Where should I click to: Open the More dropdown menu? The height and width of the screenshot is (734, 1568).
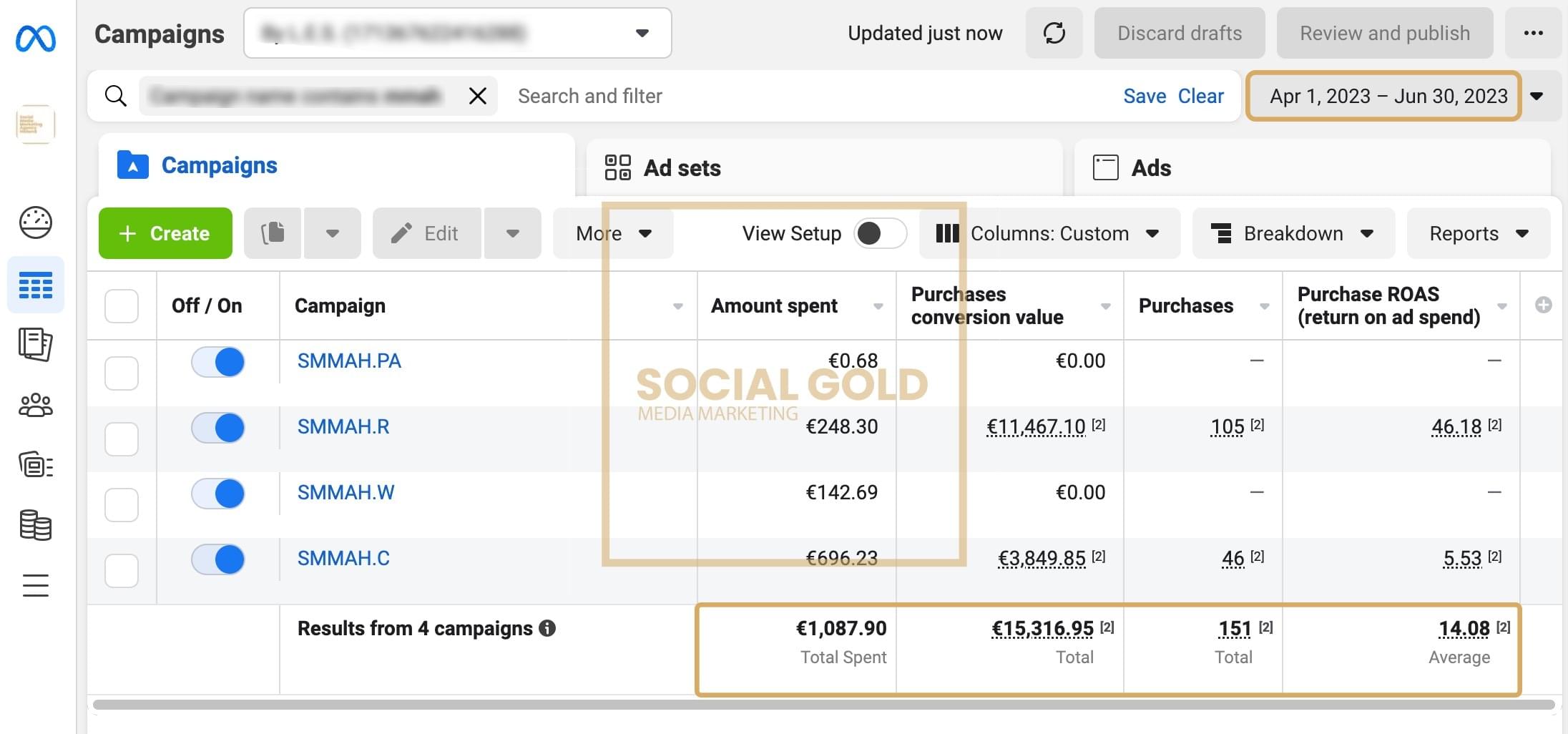[614, 233]
